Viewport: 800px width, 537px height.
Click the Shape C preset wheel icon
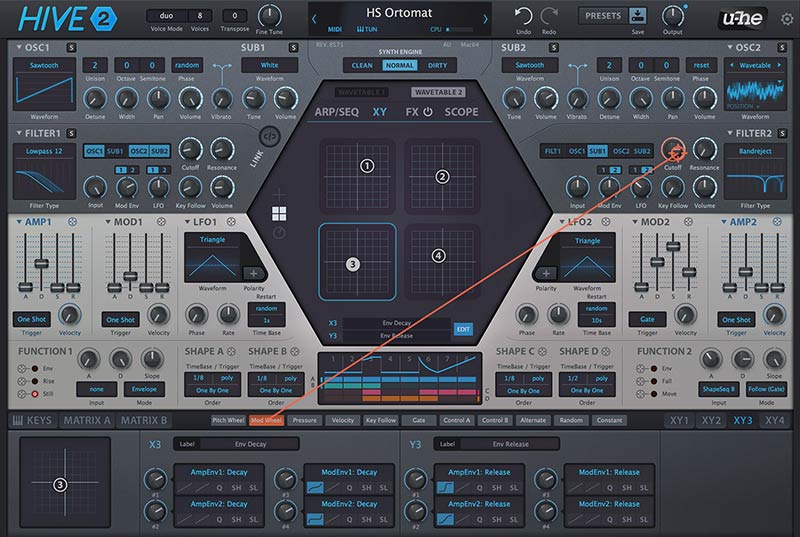pyautogui.click(x=542, y=351)
